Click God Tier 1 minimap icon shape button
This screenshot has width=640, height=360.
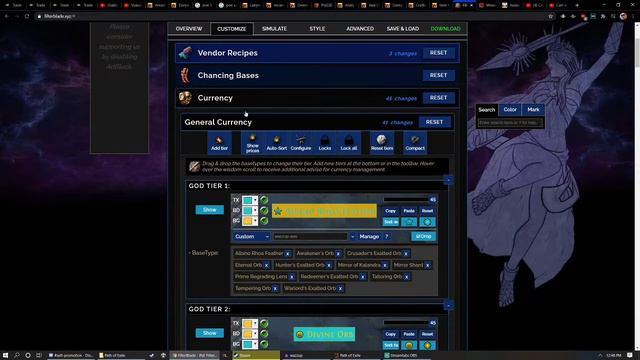point(409,222)
